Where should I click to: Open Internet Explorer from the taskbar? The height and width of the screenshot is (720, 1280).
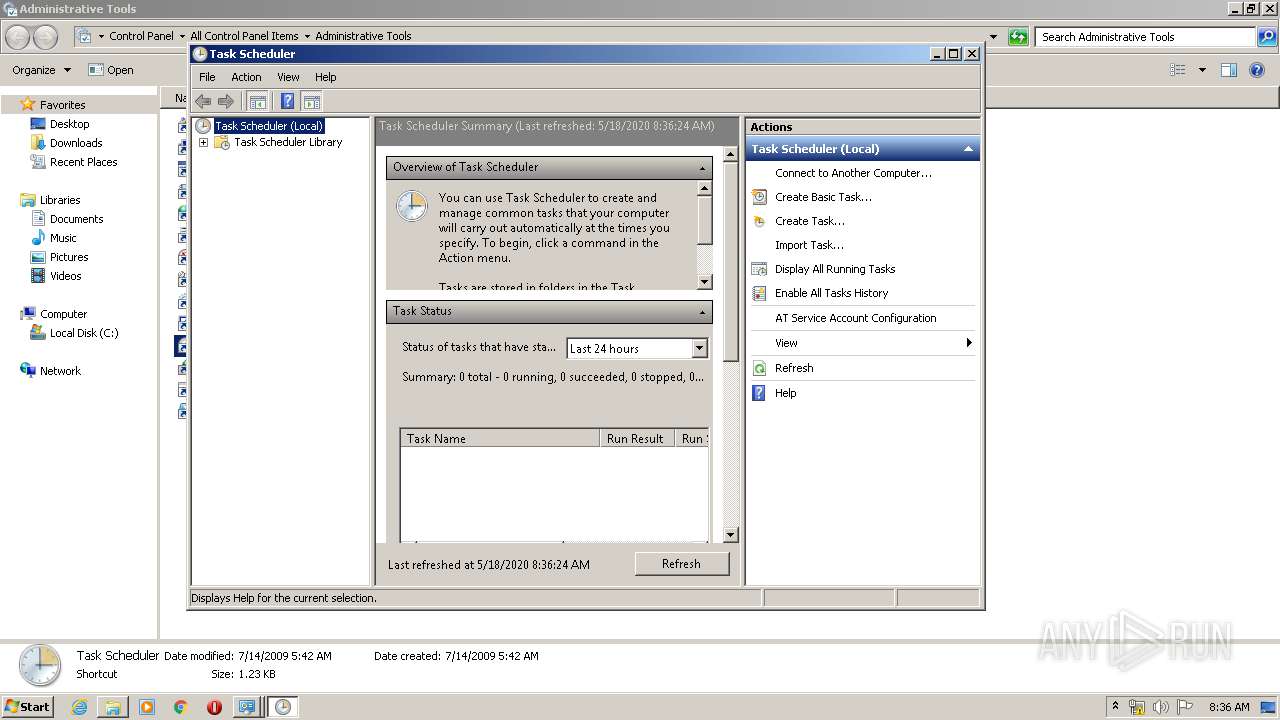pos(80,707)
